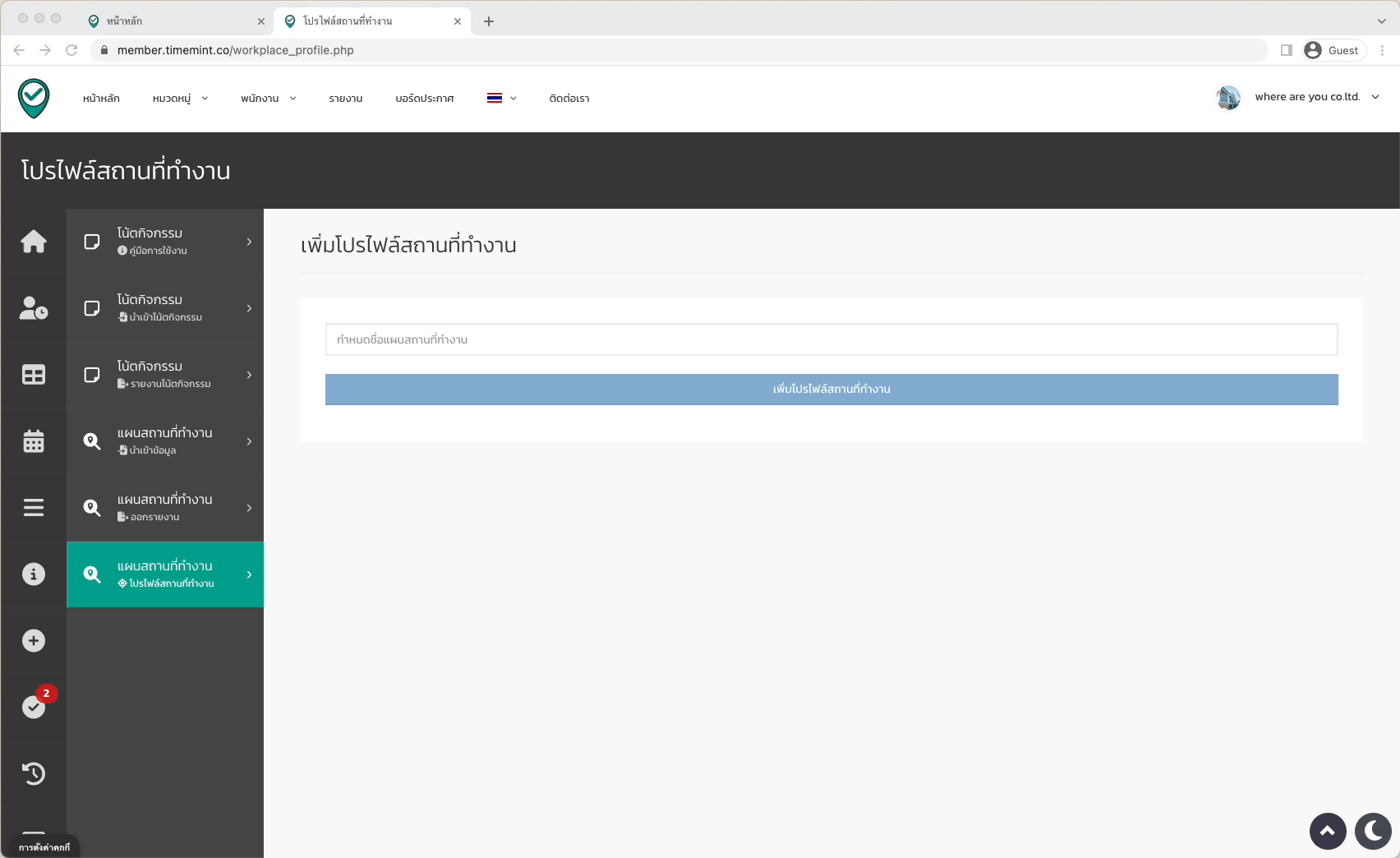Open the บอร์ดประกาศ nav menu item
Viewport: 1400px width, 858px height.
pos(425,99)
